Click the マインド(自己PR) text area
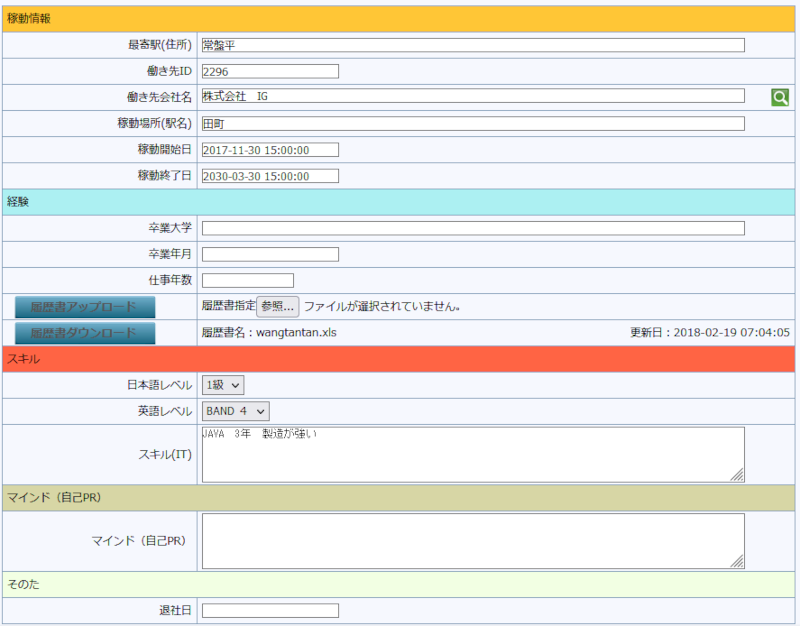 click(473, 541)
